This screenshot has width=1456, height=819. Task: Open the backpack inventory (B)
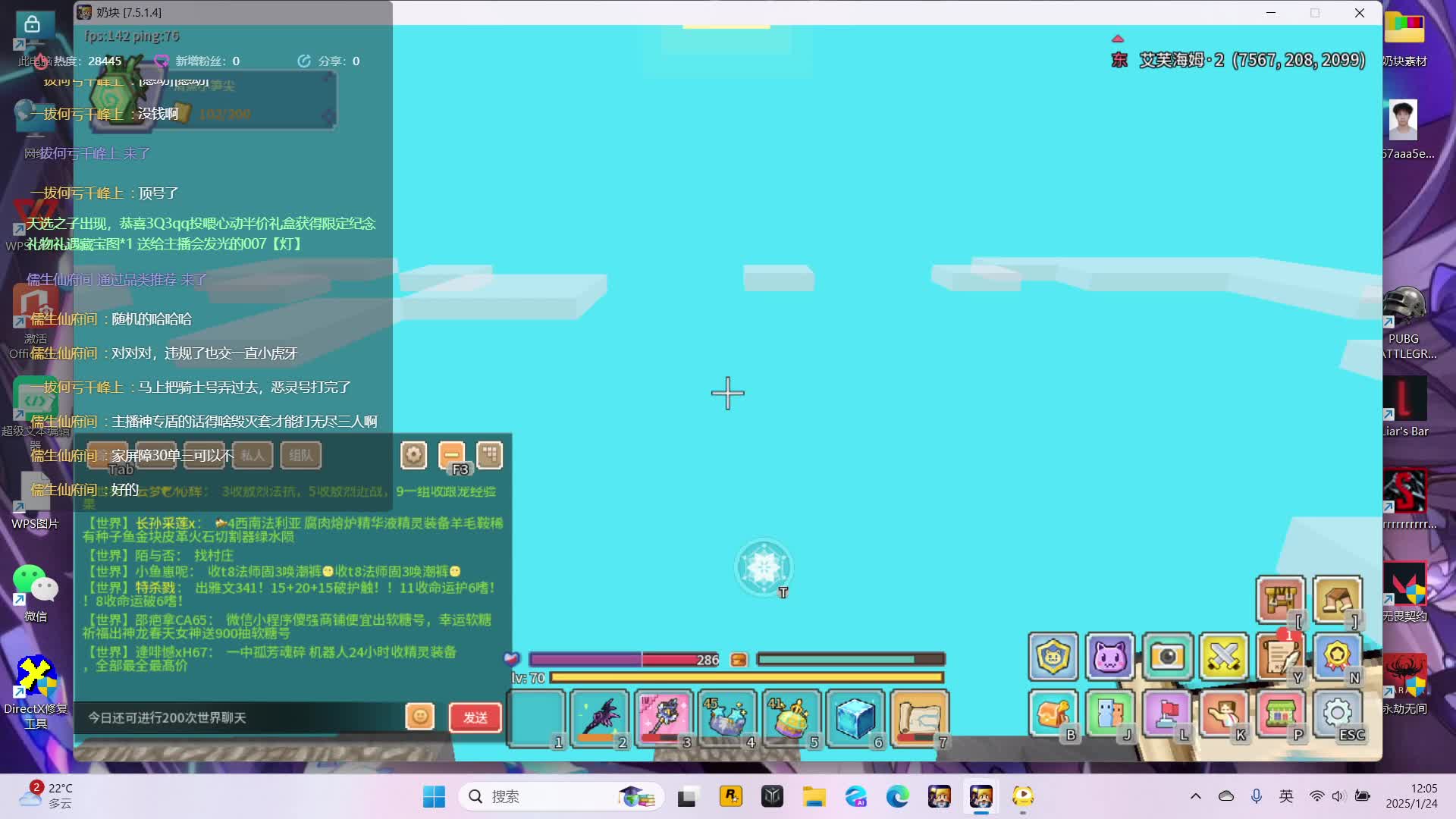click(1053, 714)
